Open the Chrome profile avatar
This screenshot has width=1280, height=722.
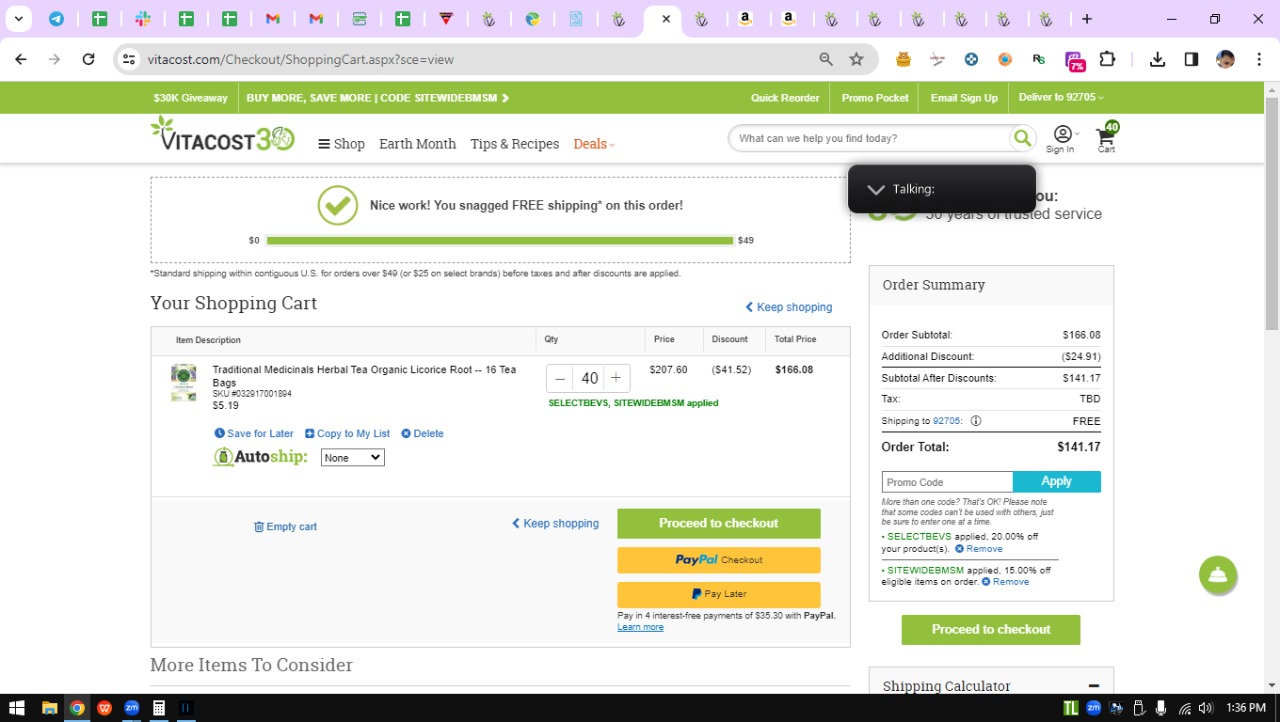(x=1225, y=59)
